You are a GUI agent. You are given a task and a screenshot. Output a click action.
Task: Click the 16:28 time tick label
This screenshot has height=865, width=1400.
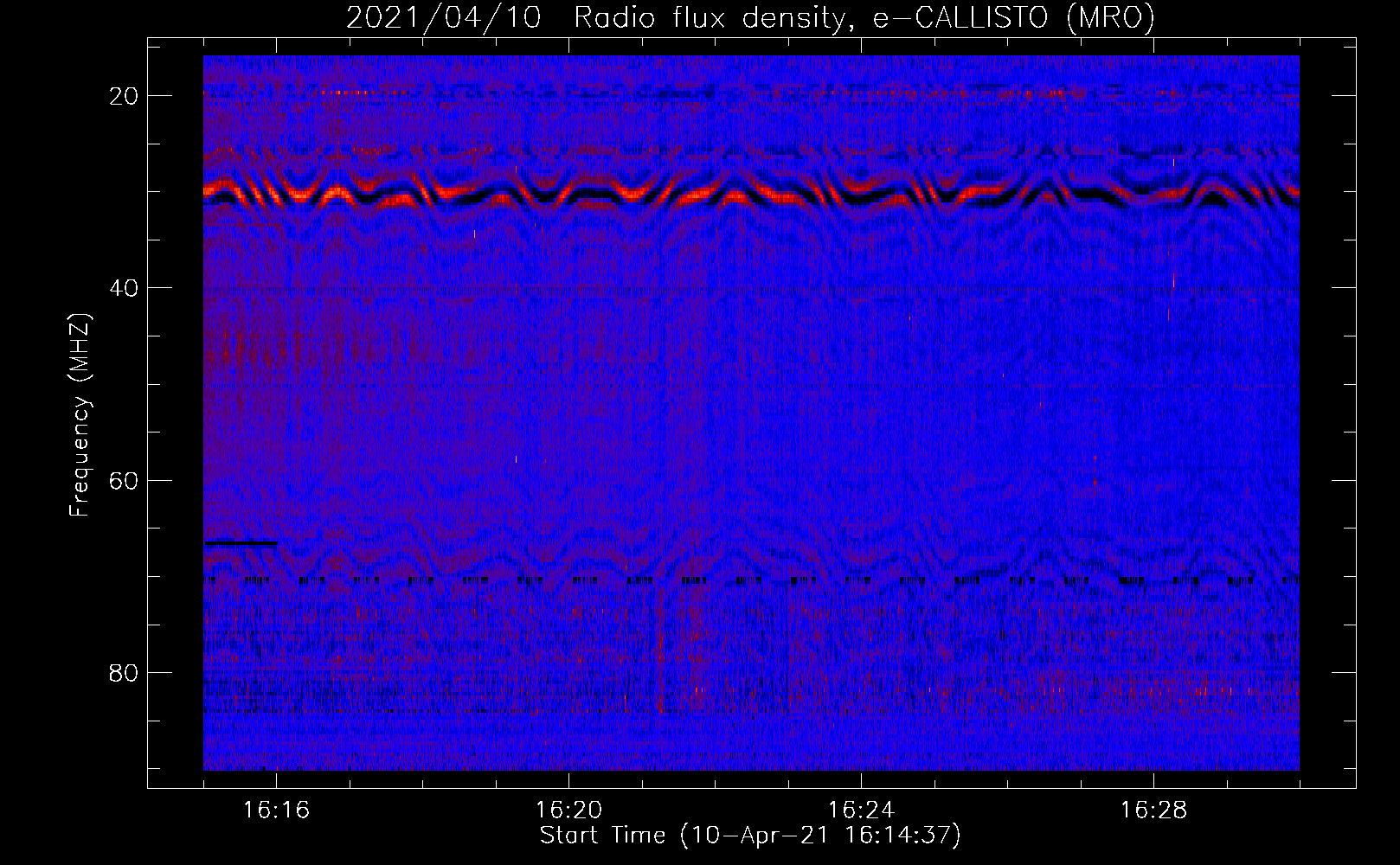tap(1153, 811)
